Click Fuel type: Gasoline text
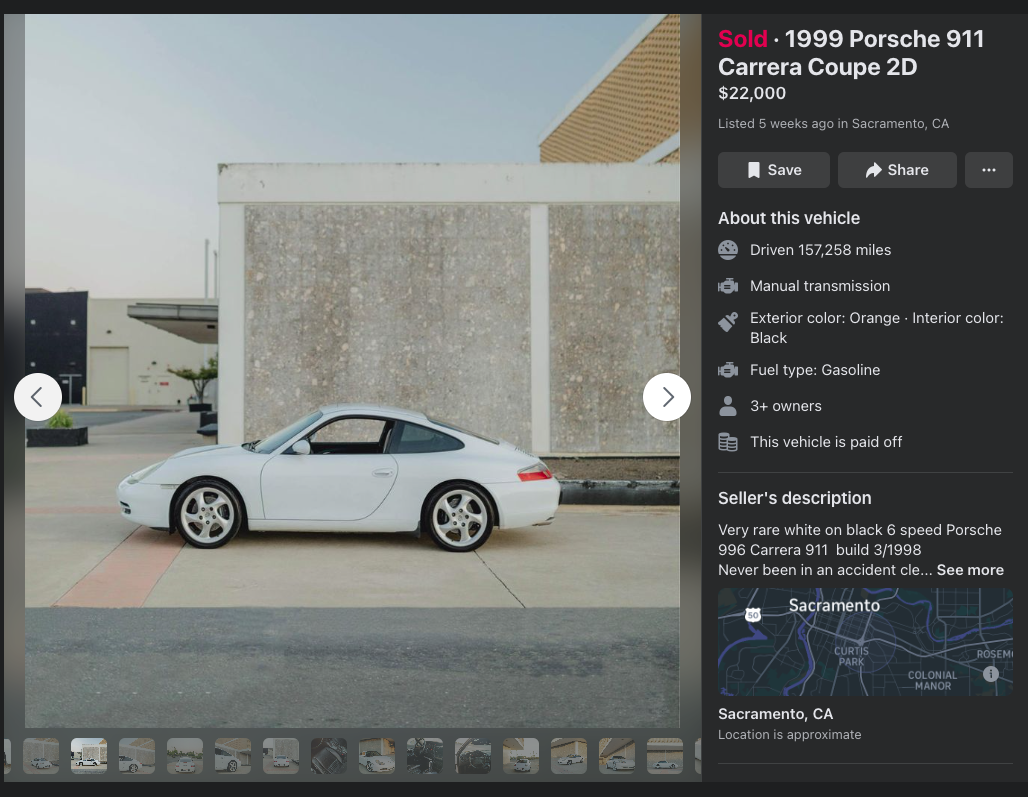The height and width of the screenshot is (797, 1028). 815,370
